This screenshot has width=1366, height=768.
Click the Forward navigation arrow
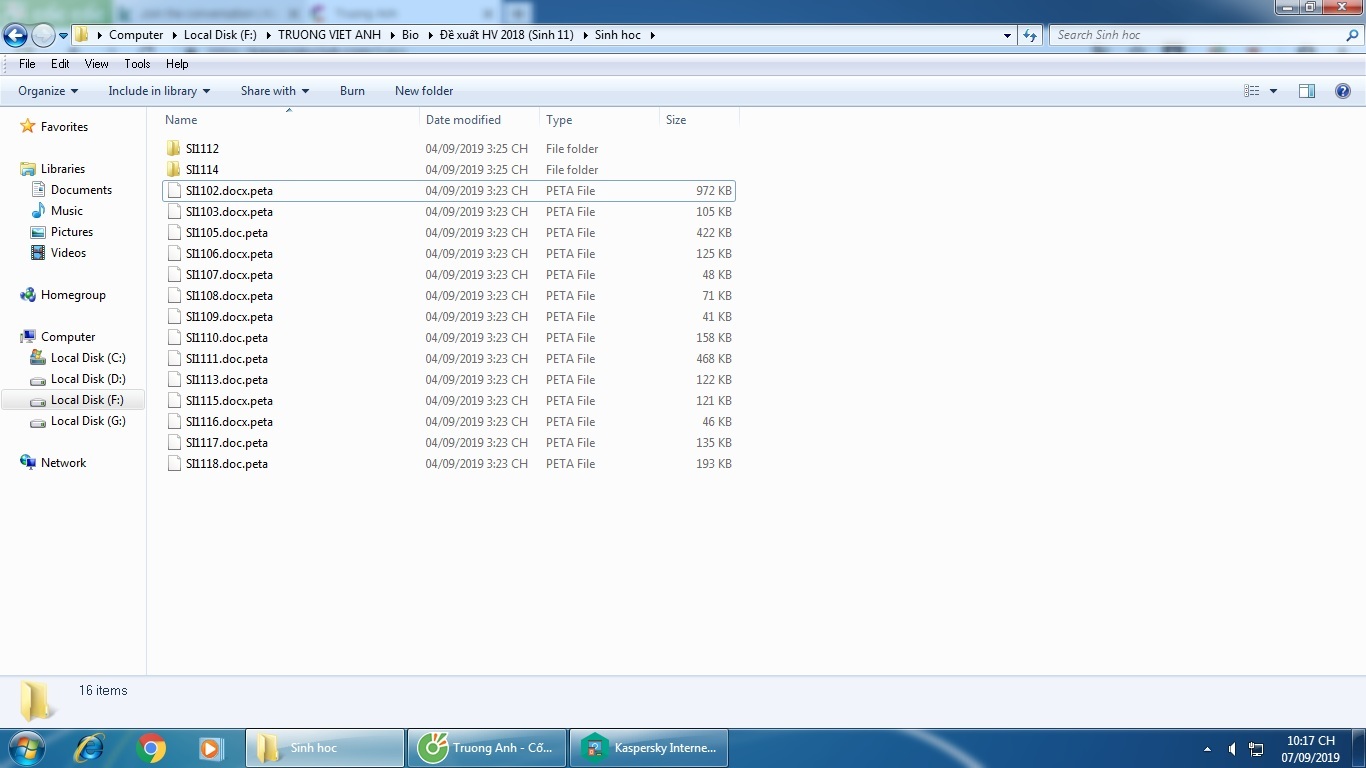point(43,36)
